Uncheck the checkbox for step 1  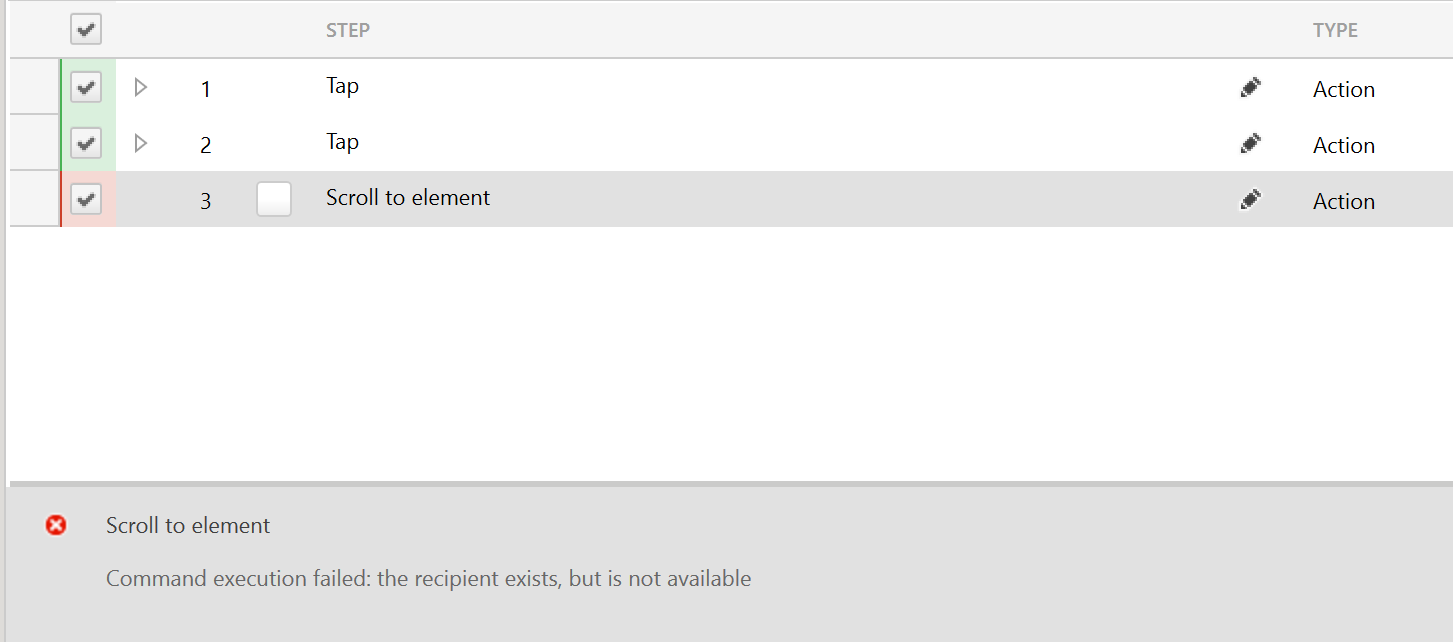pos(86,88)
